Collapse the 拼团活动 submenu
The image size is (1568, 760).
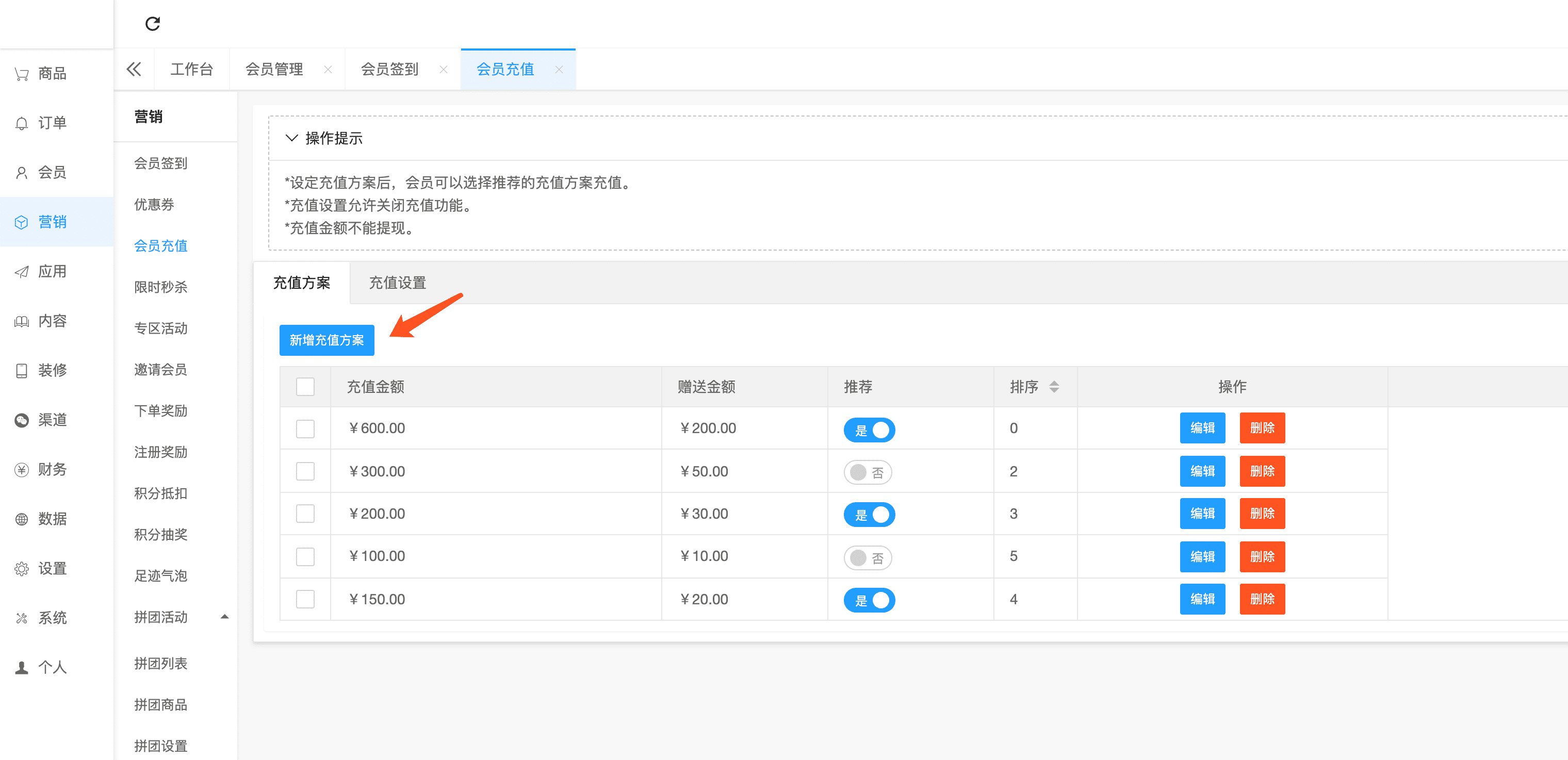click(224, 617)
